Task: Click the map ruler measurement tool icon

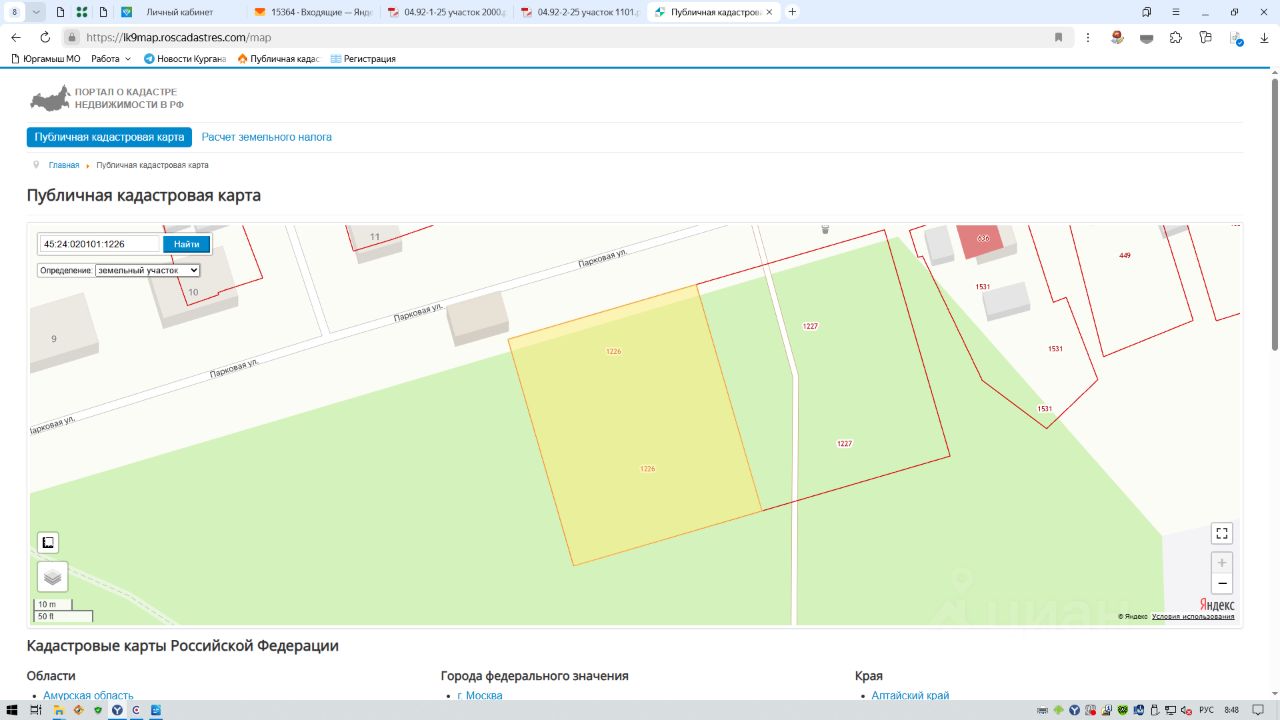Action: 48,543
